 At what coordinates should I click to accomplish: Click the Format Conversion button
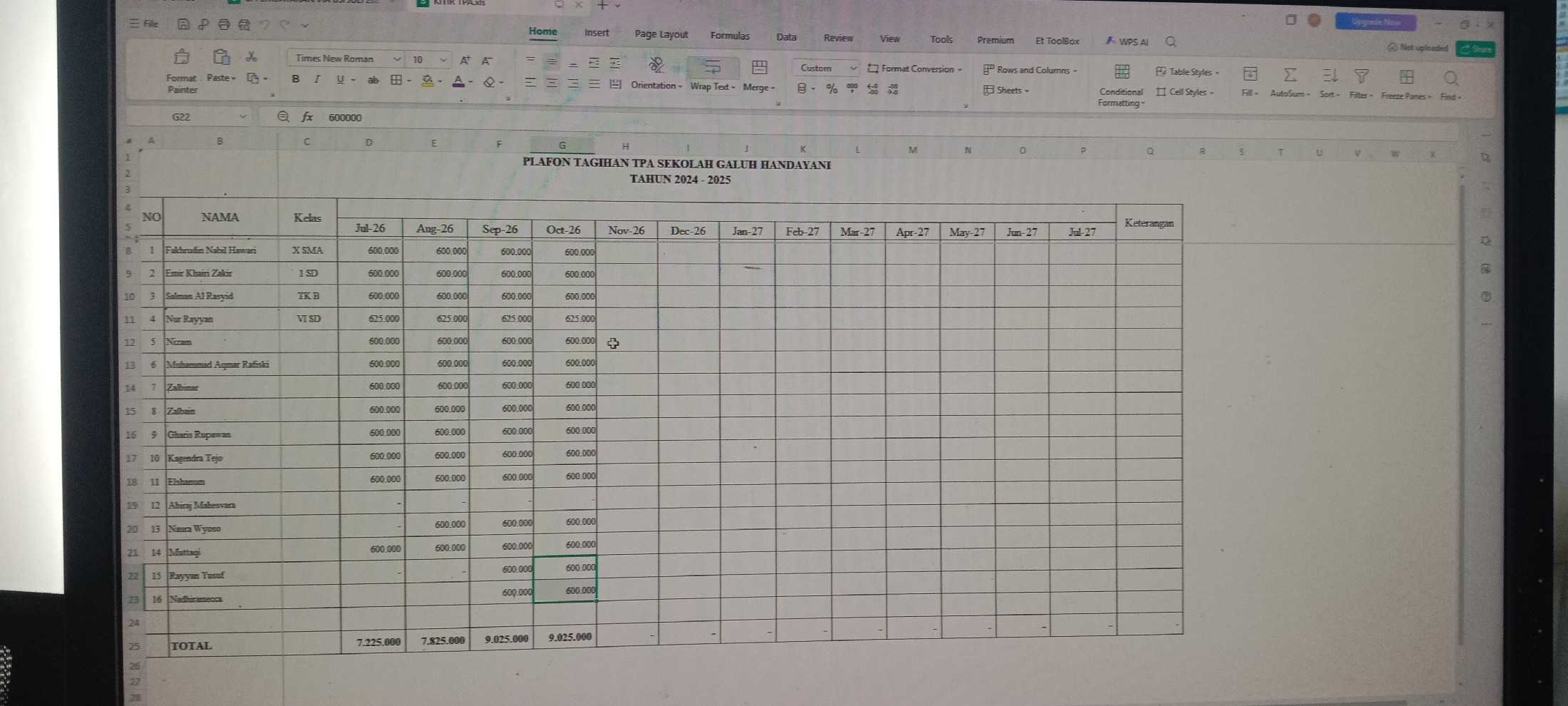pyautogui.click(x=915, y=69)
